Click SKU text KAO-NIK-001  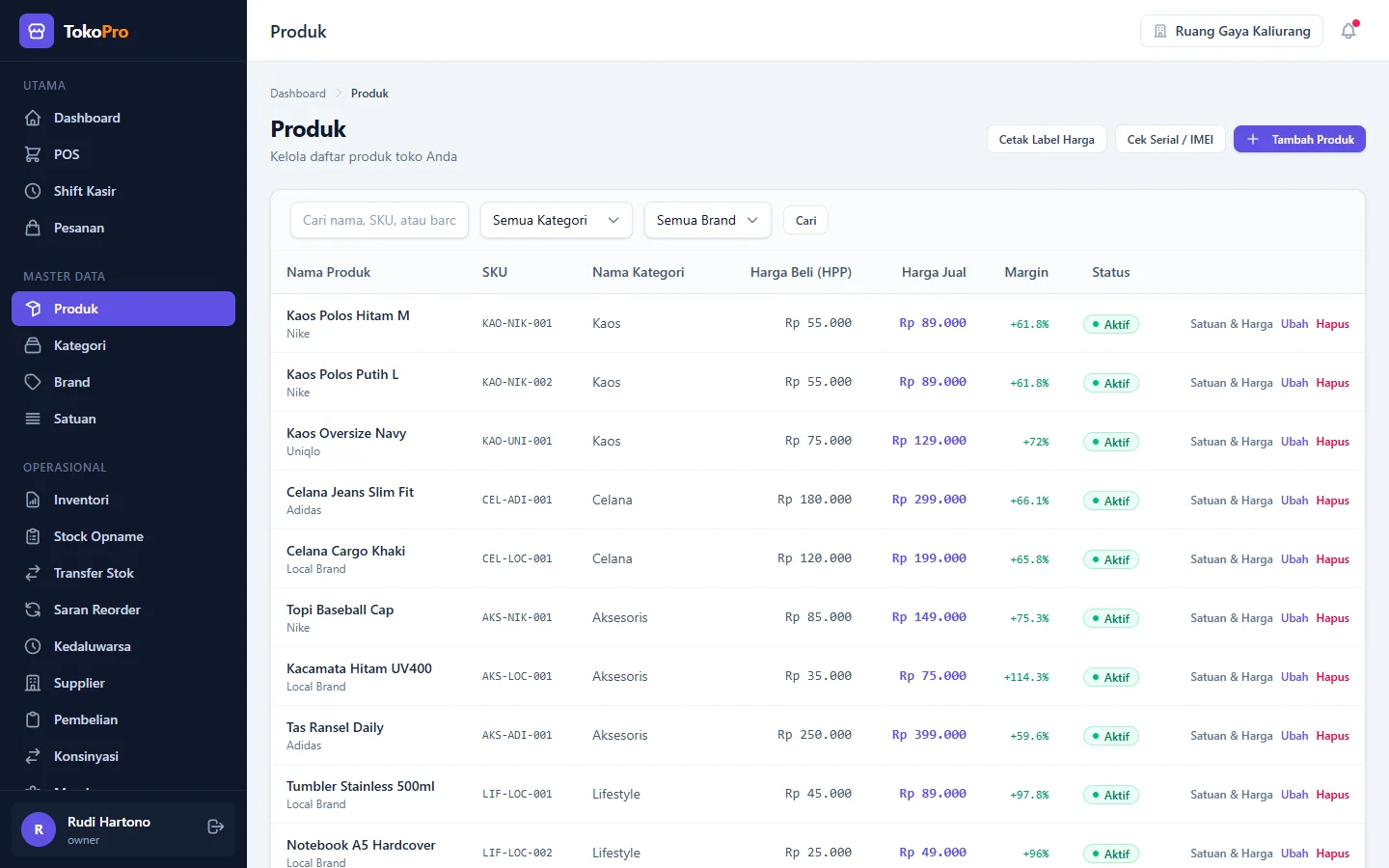click(517, 324)
